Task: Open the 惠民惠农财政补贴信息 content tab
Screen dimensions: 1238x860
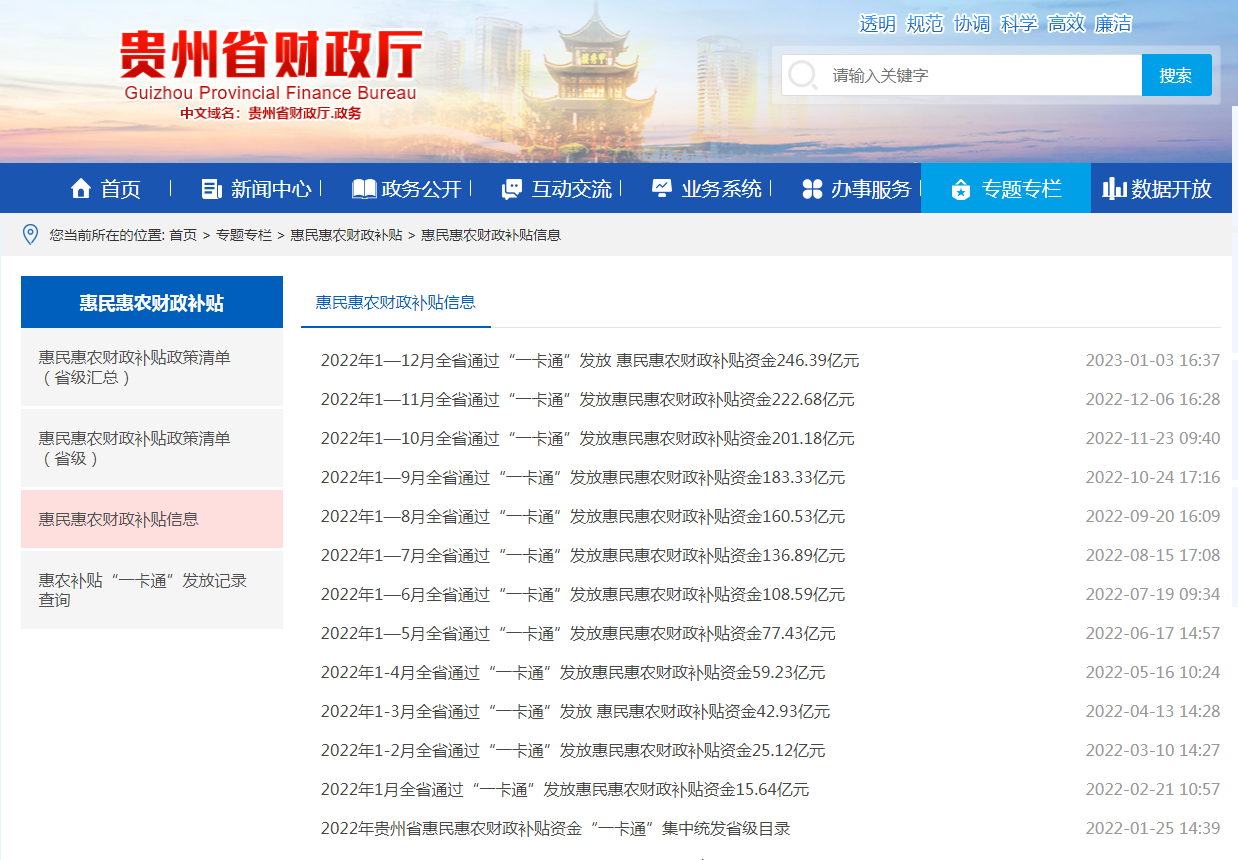Action: point(396,302)
